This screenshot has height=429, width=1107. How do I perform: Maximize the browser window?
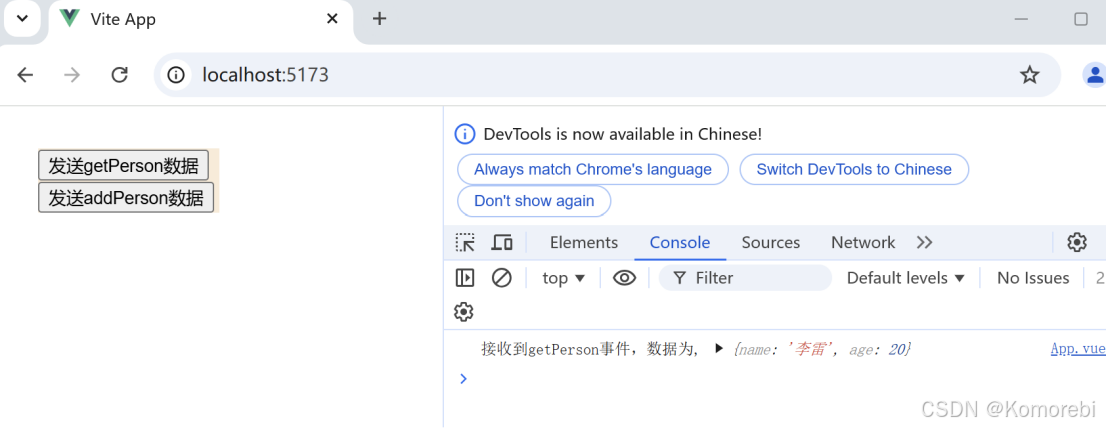coord(1081,19)
